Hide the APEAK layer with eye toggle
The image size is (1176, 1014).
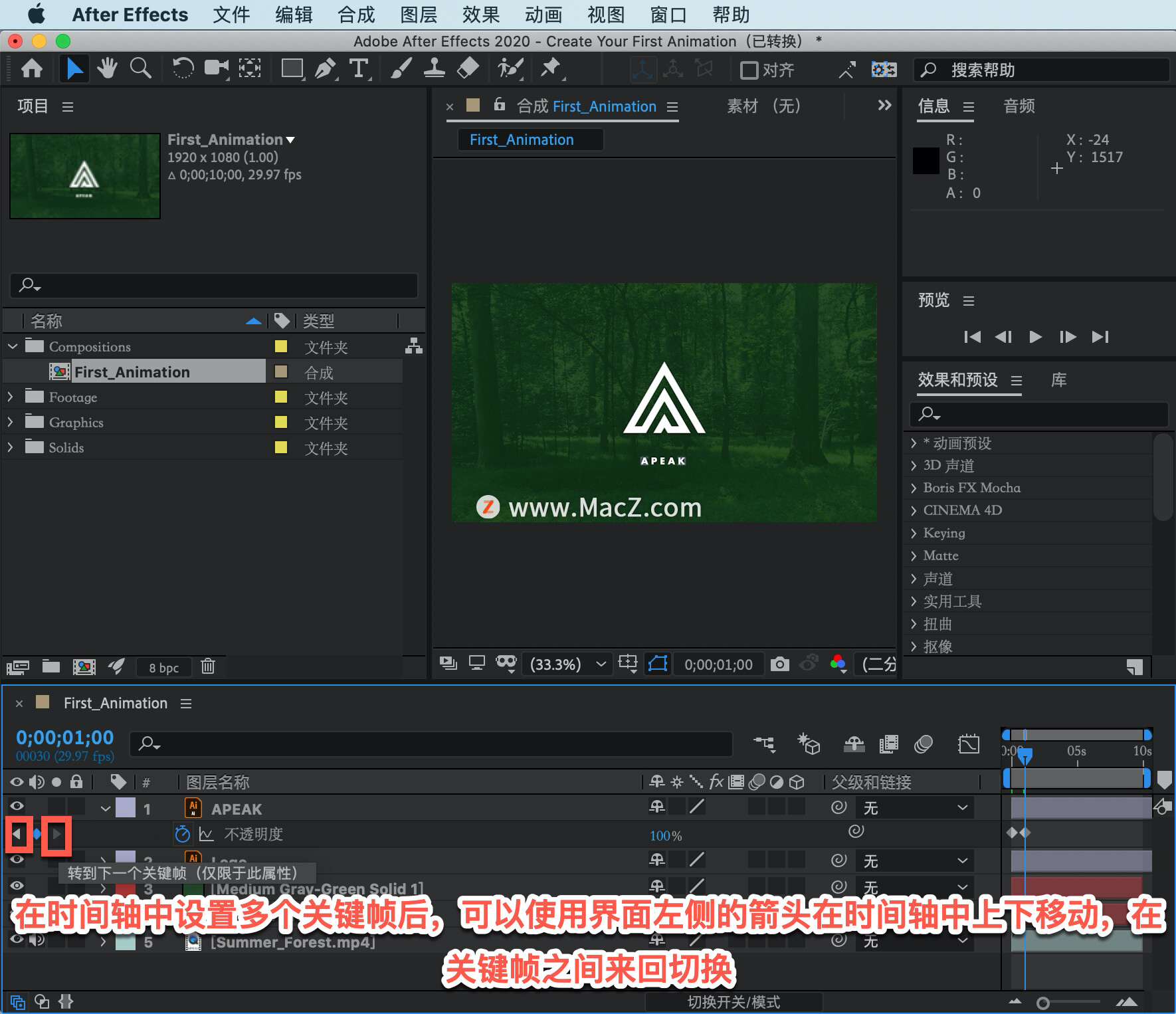click(17, 807)
